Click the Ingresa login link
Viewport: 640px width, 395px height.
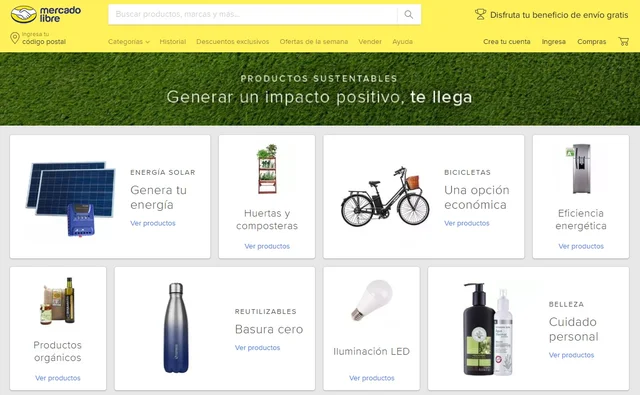tap(553, 42)
